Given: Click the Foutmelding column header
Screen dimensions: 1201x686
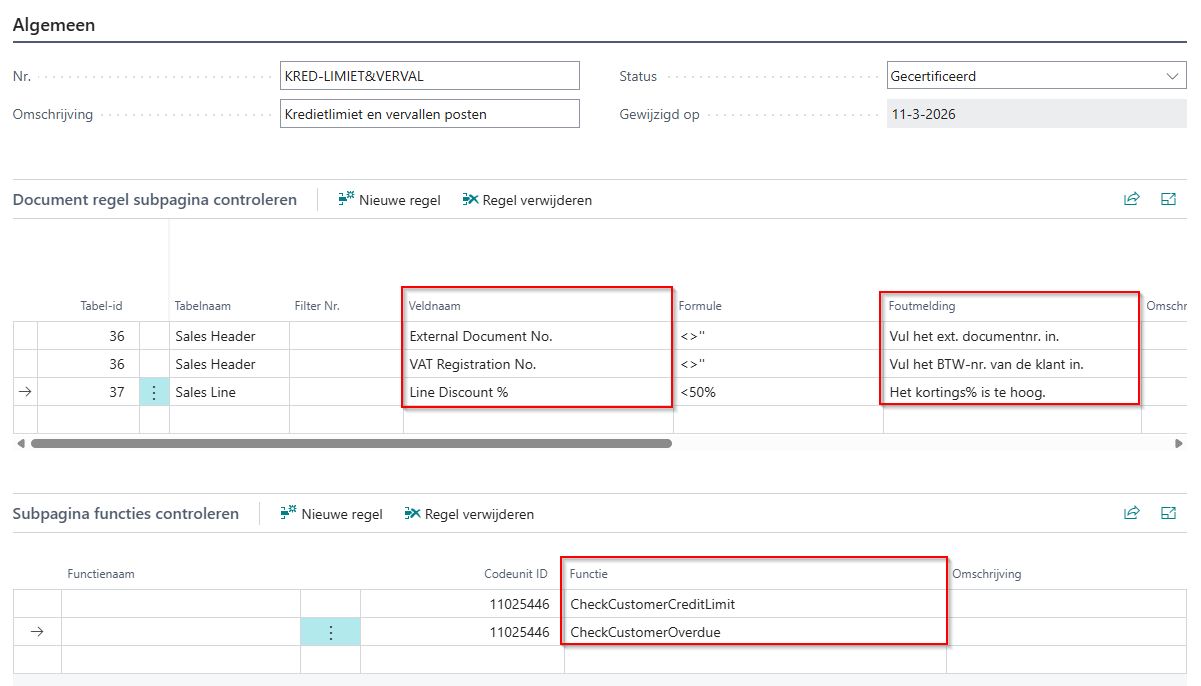Looking at the screenshot, I should pos(922,306).
